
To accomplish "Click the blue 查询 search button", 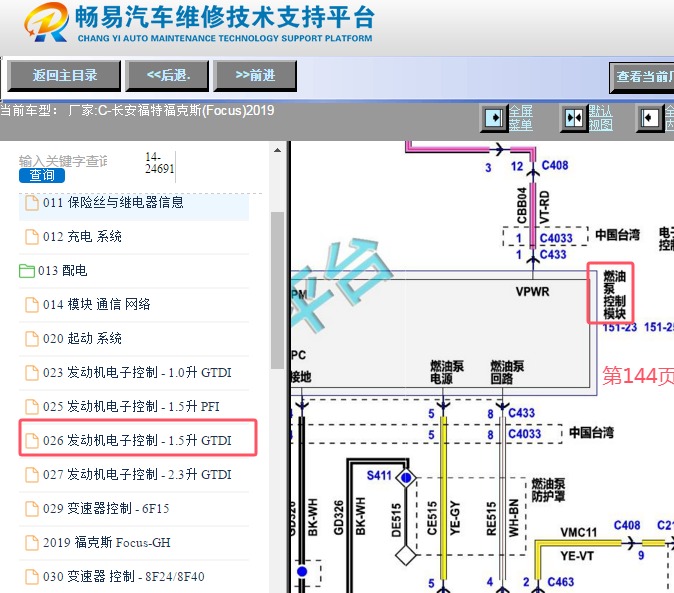I will click(x=42, y=175).
